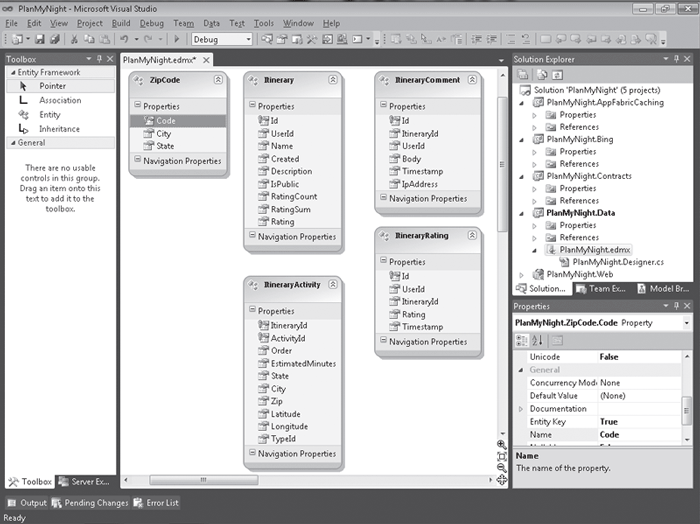Viewport: 700px width, 524px height.
Task: Click the ZipCode entity header icon
Action: 139,80
